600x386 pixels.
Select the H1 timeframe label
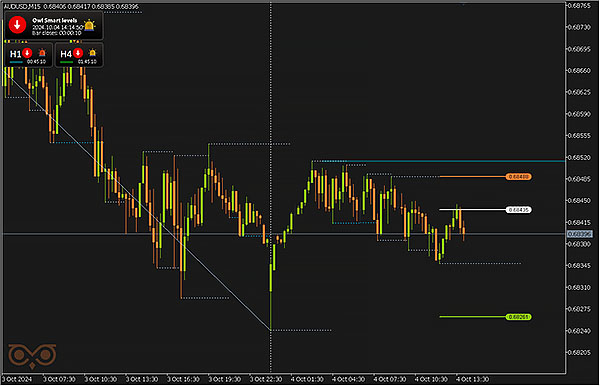(15, 54)
